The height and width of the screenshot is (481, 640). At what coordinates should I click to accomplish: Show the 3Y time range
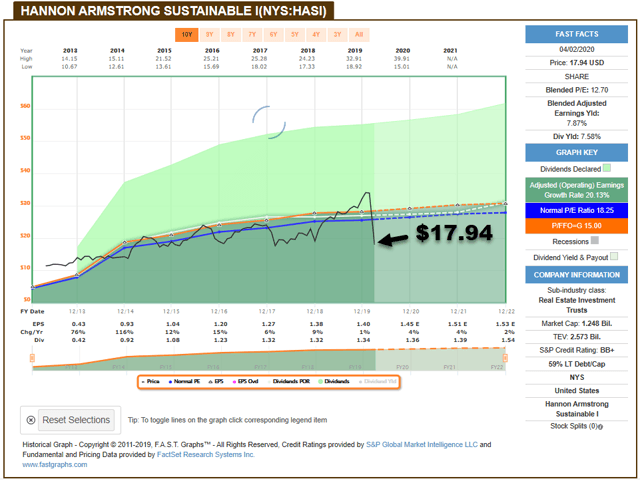tap(338, 35)
